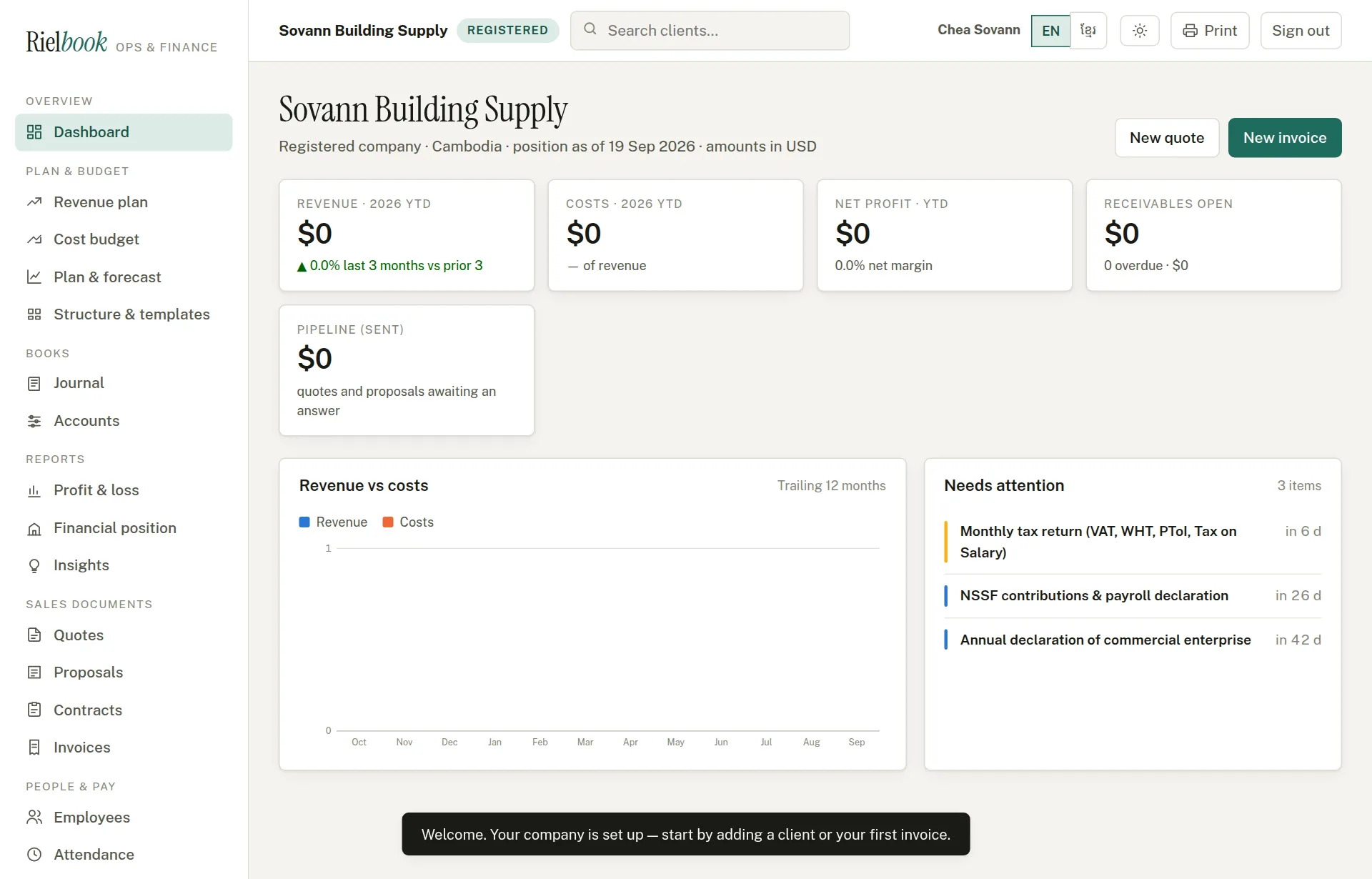Open Monthly tax return attention item

[1133, 542]
